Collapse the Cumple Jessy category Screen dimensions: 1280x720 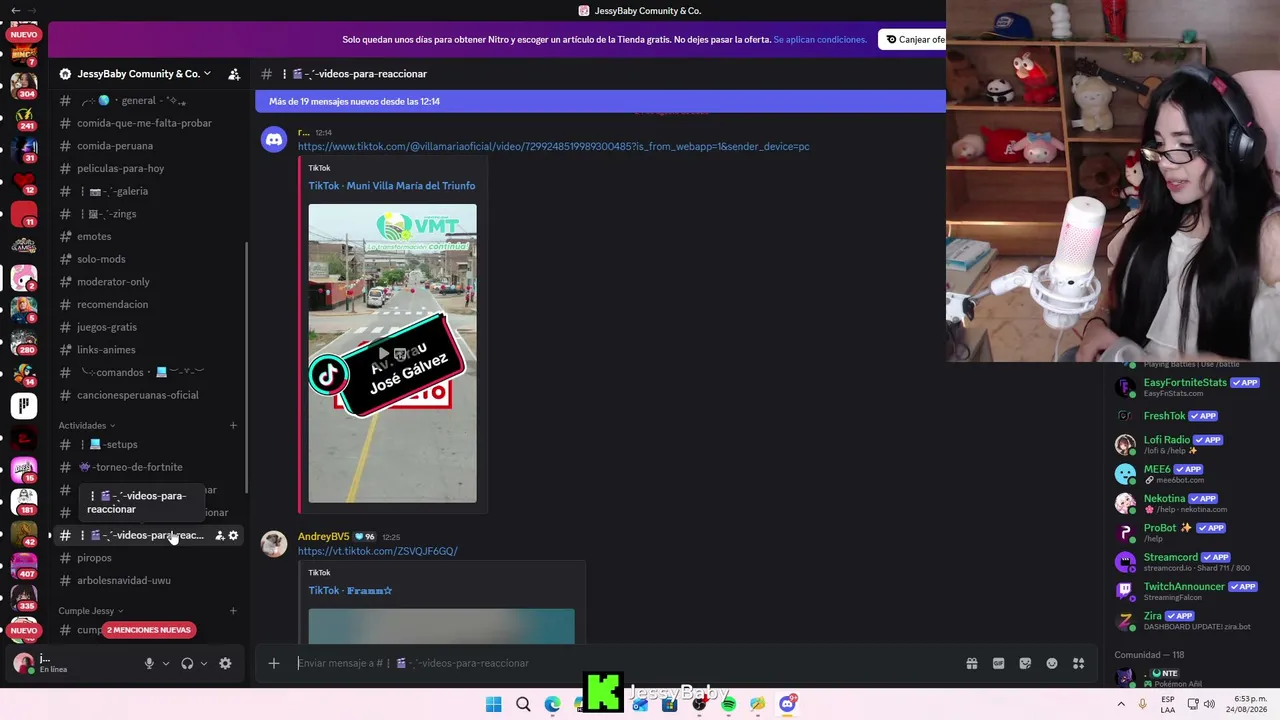91,611
